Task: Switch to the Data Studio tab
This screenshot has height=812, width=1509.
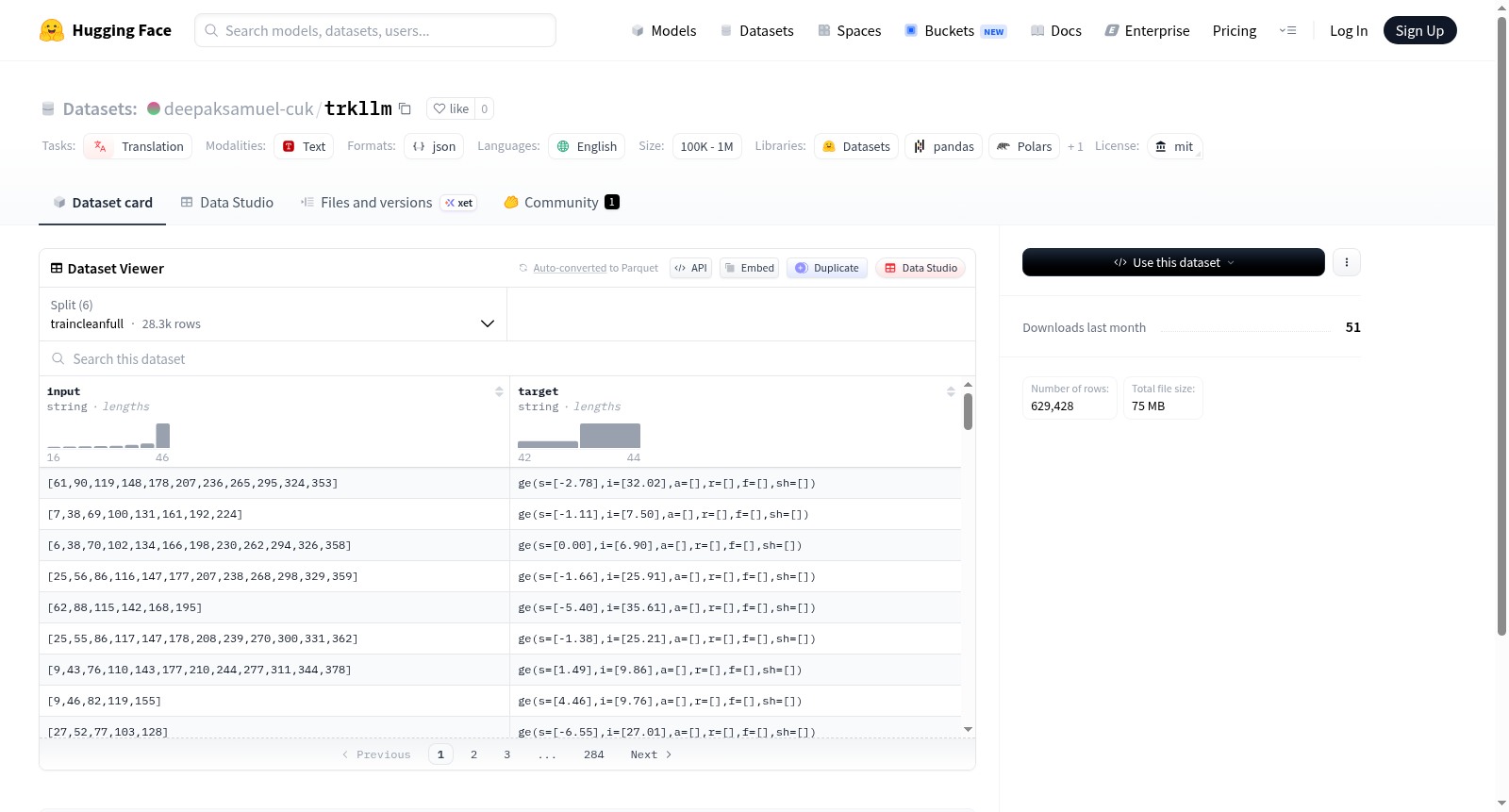Action: [227, 202]
